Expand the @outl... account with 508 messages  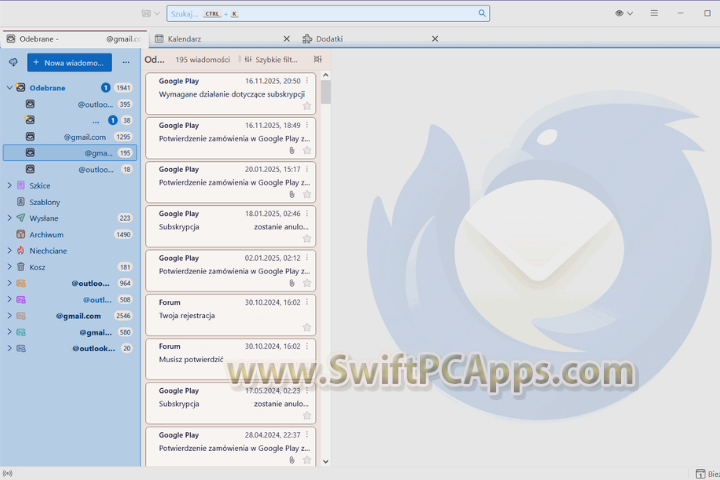click(9, 299)
